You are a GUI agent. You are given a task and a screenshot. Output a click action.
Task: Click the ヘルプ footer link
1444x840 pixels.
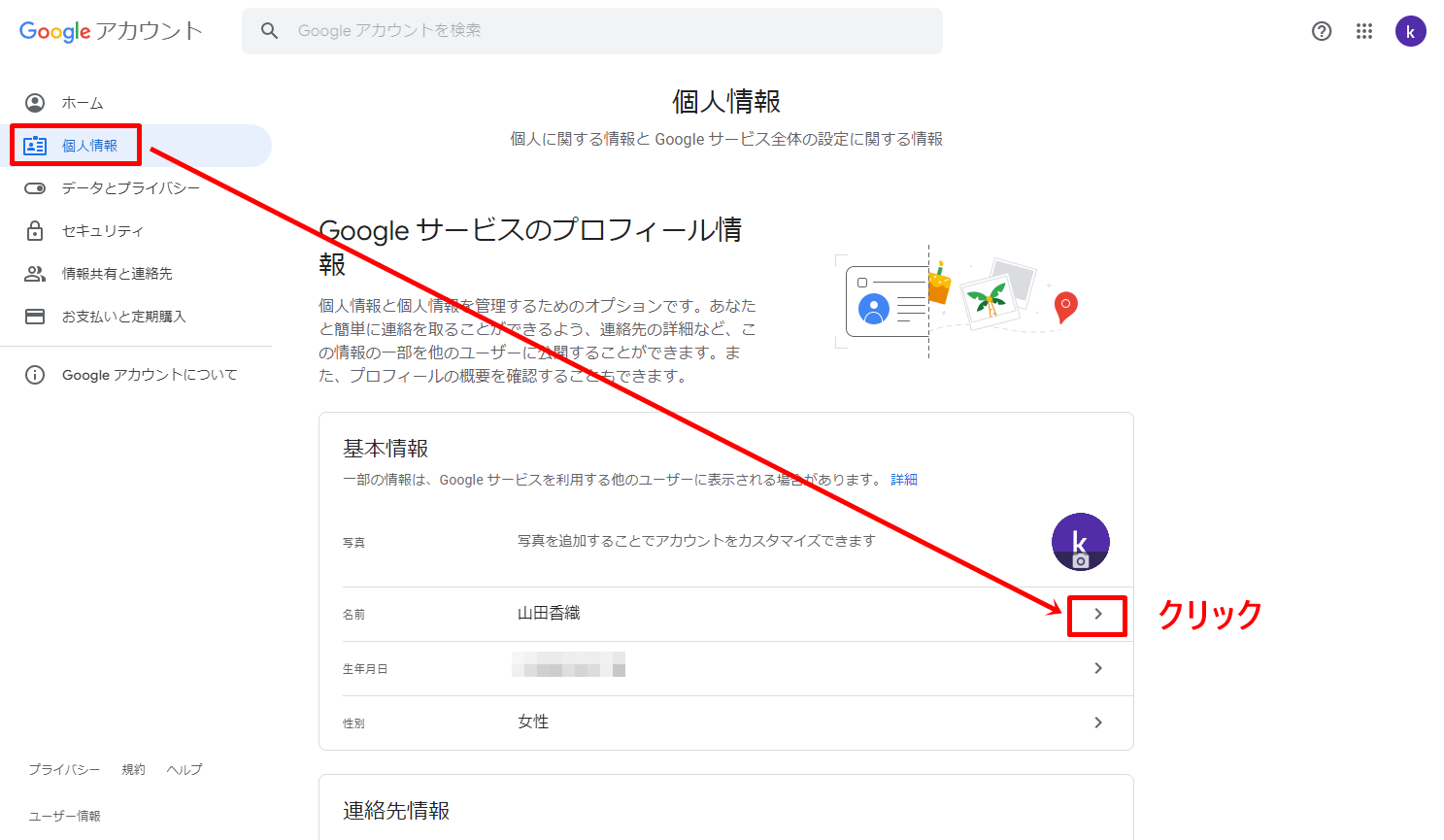click(x=185, y=769)
